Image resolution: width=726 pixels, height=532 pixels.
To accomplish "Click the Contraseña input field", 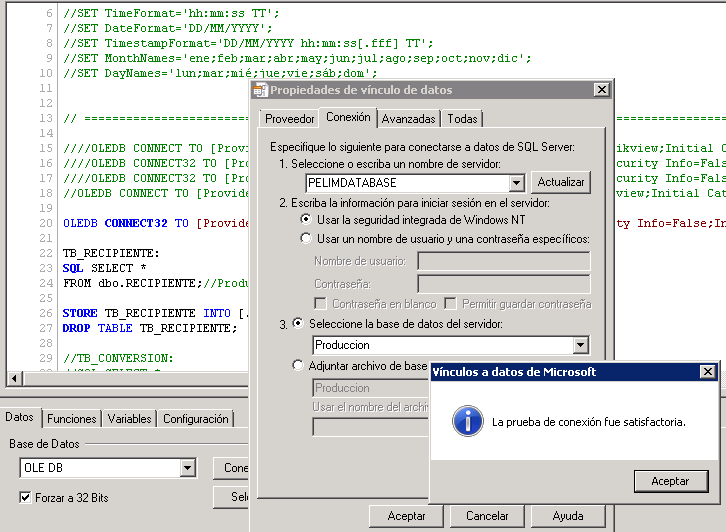I will point(504,283).
